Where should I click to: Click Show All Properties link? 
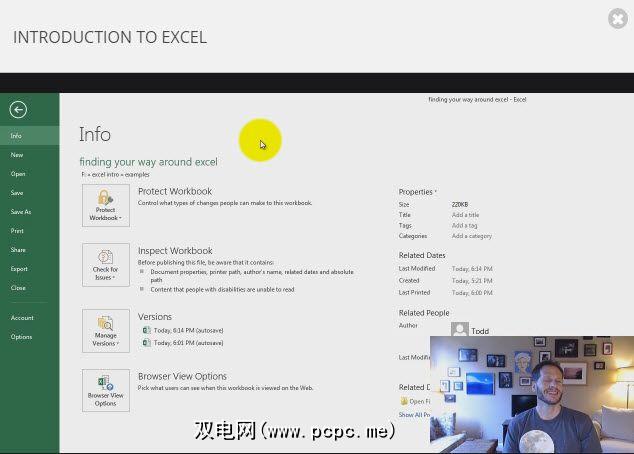click(414, 415)
